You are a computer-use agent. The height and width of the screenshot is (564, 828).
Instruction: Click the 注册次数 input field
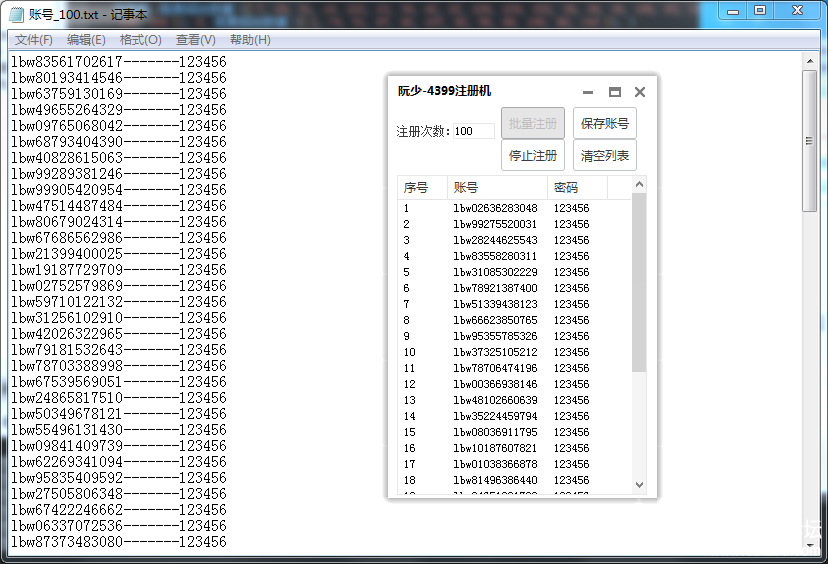[x=473, y=131]
